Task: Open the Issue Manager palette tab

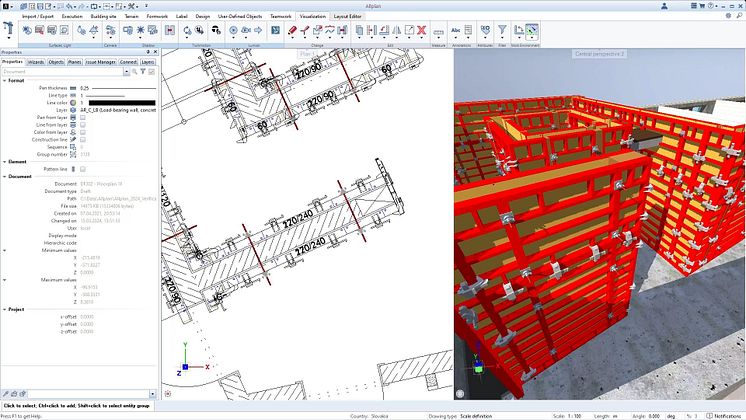Action: (100, 62)
